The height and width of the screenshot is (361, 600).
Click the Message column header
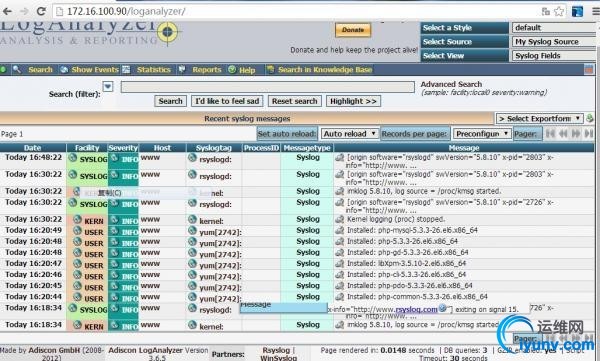click(x=464, y=148)
